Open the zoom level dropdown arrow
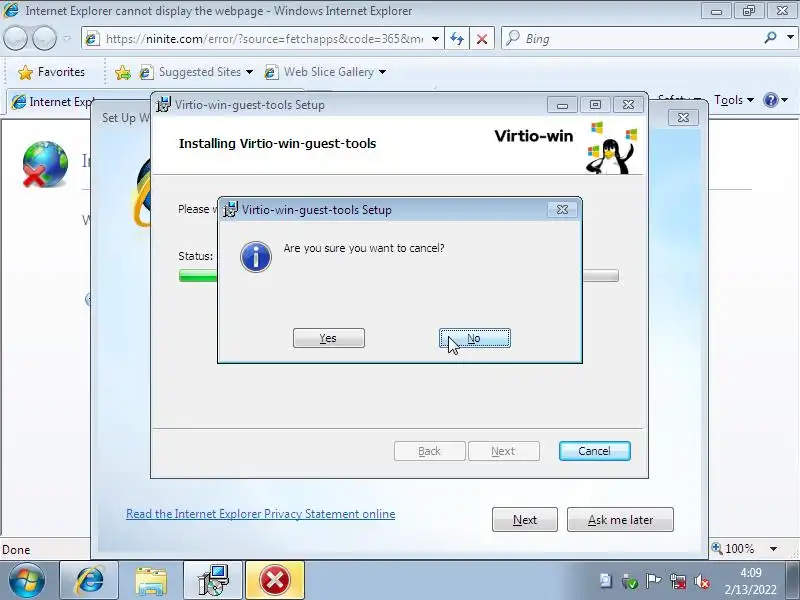Image resolution: width=800 pixels, height=600 pixels. 773,549
